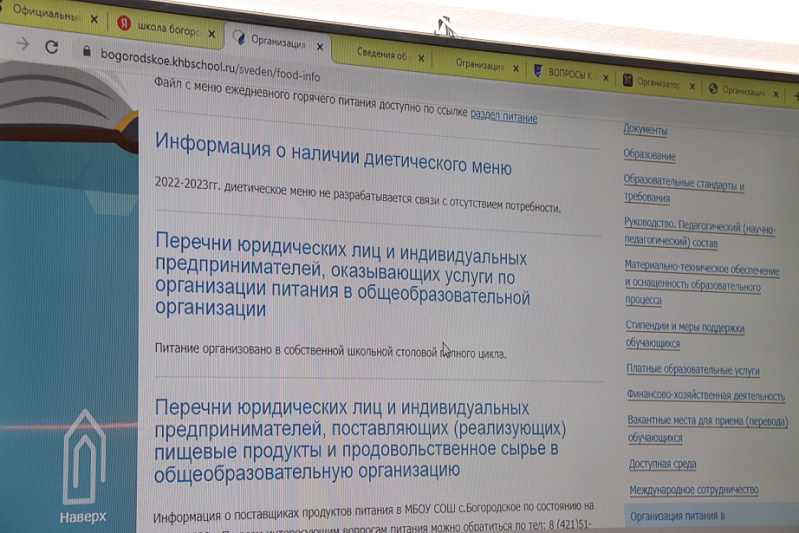Image resolution: width=799 pixels, height=533 pixels.
Task: Open the 'Доступная среда' sidebar link
Action: 662,464
